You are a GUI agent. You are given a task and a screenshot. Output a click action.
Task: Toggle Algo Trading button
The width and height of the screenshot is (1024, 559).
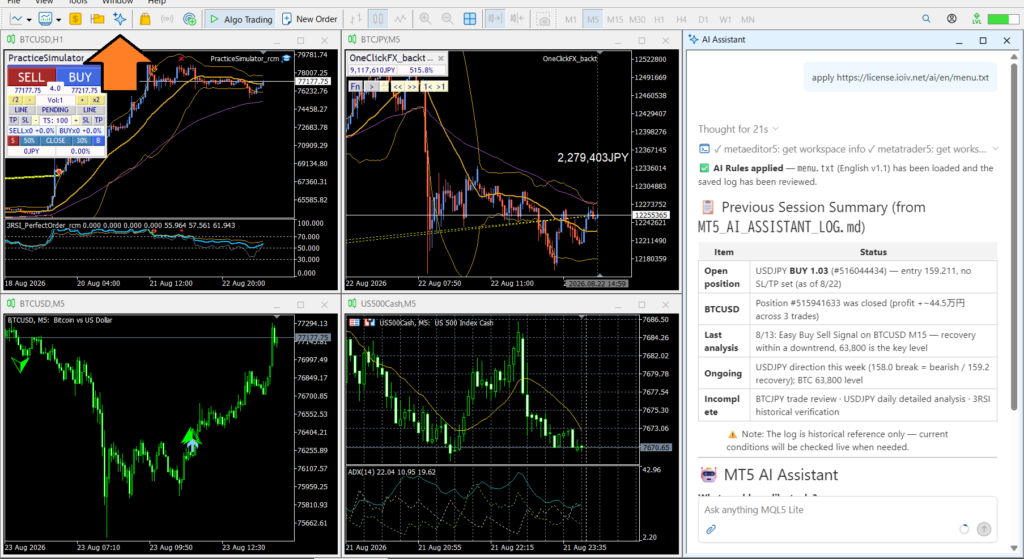click(240, 19)
